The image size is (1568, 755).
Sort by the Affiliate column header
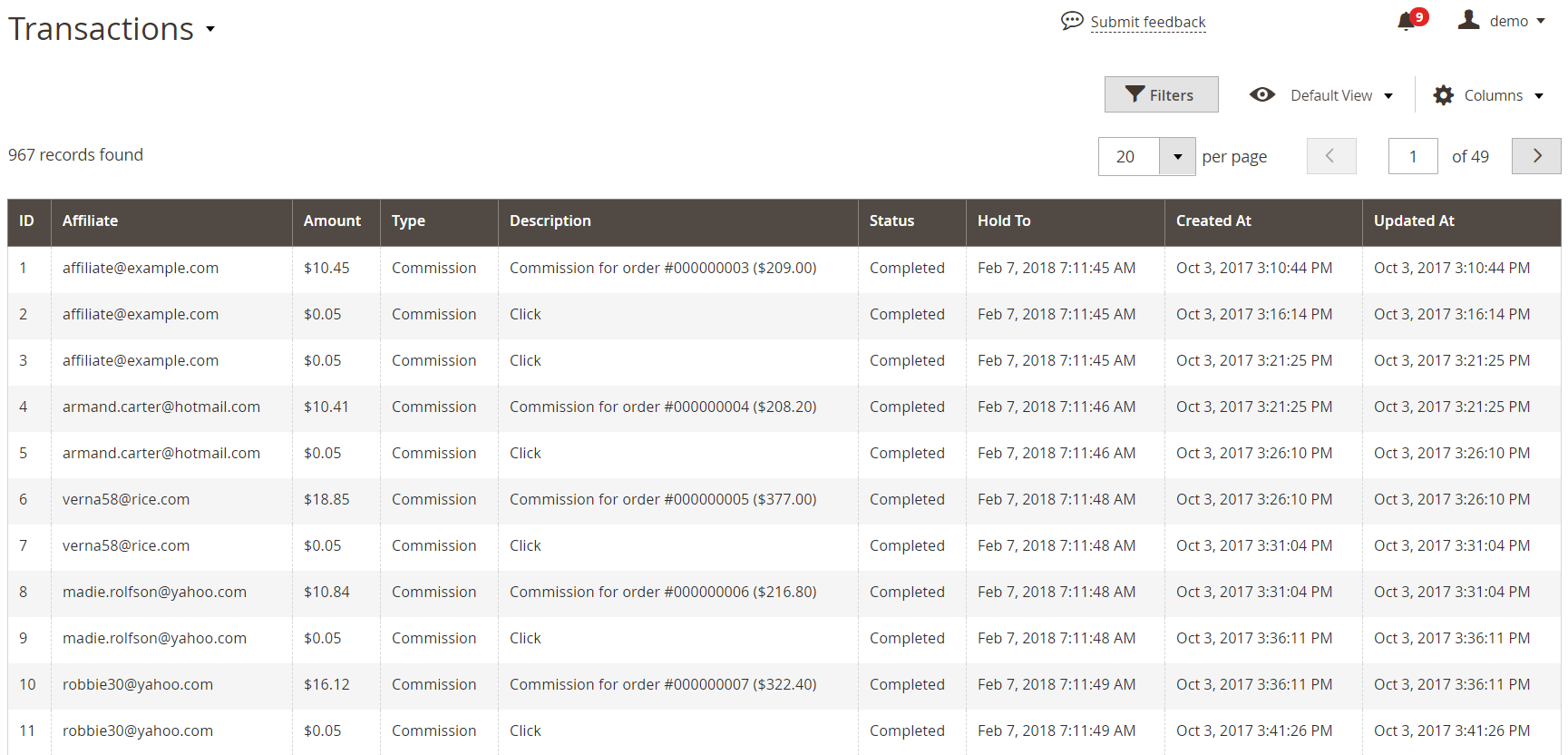pos(171,221)
